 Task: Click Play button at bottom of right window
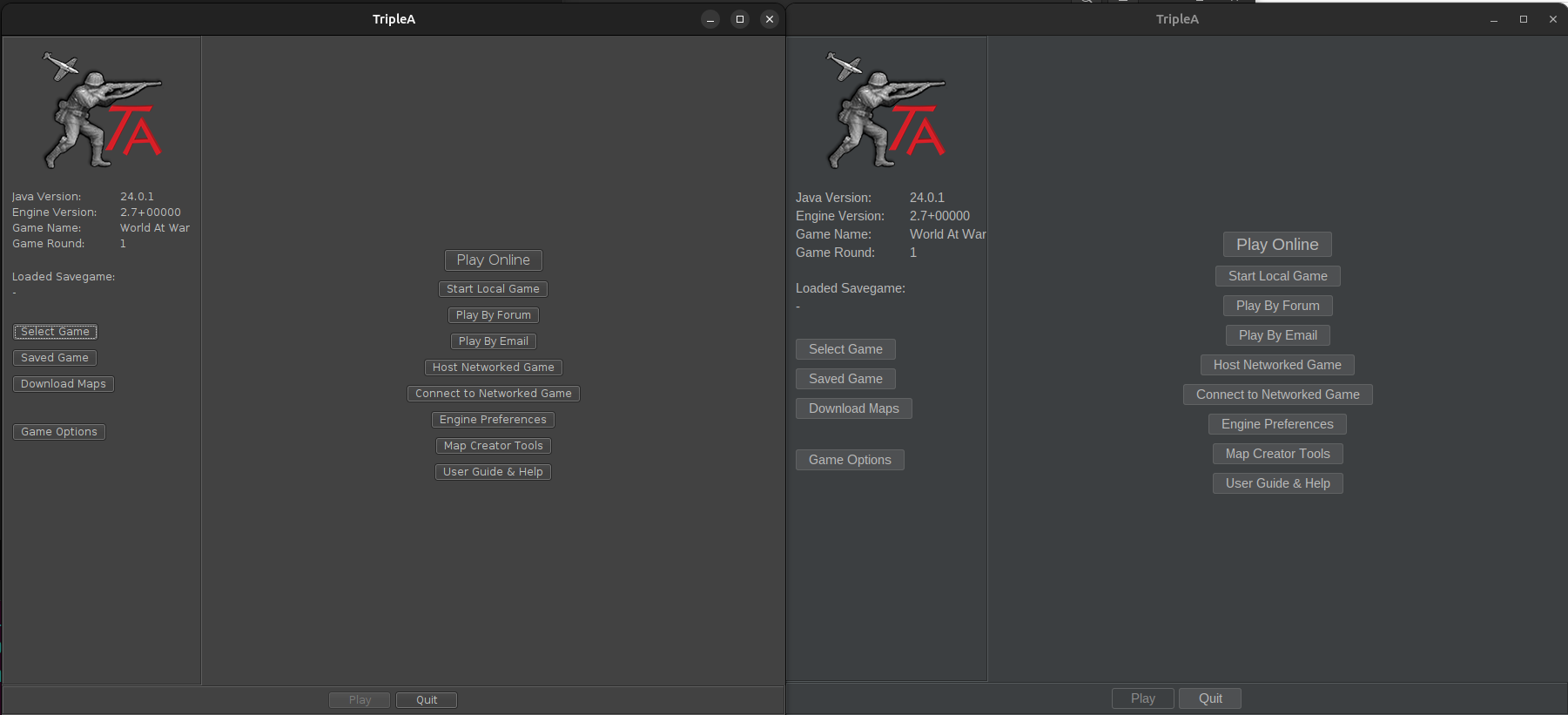(1143, 698)
